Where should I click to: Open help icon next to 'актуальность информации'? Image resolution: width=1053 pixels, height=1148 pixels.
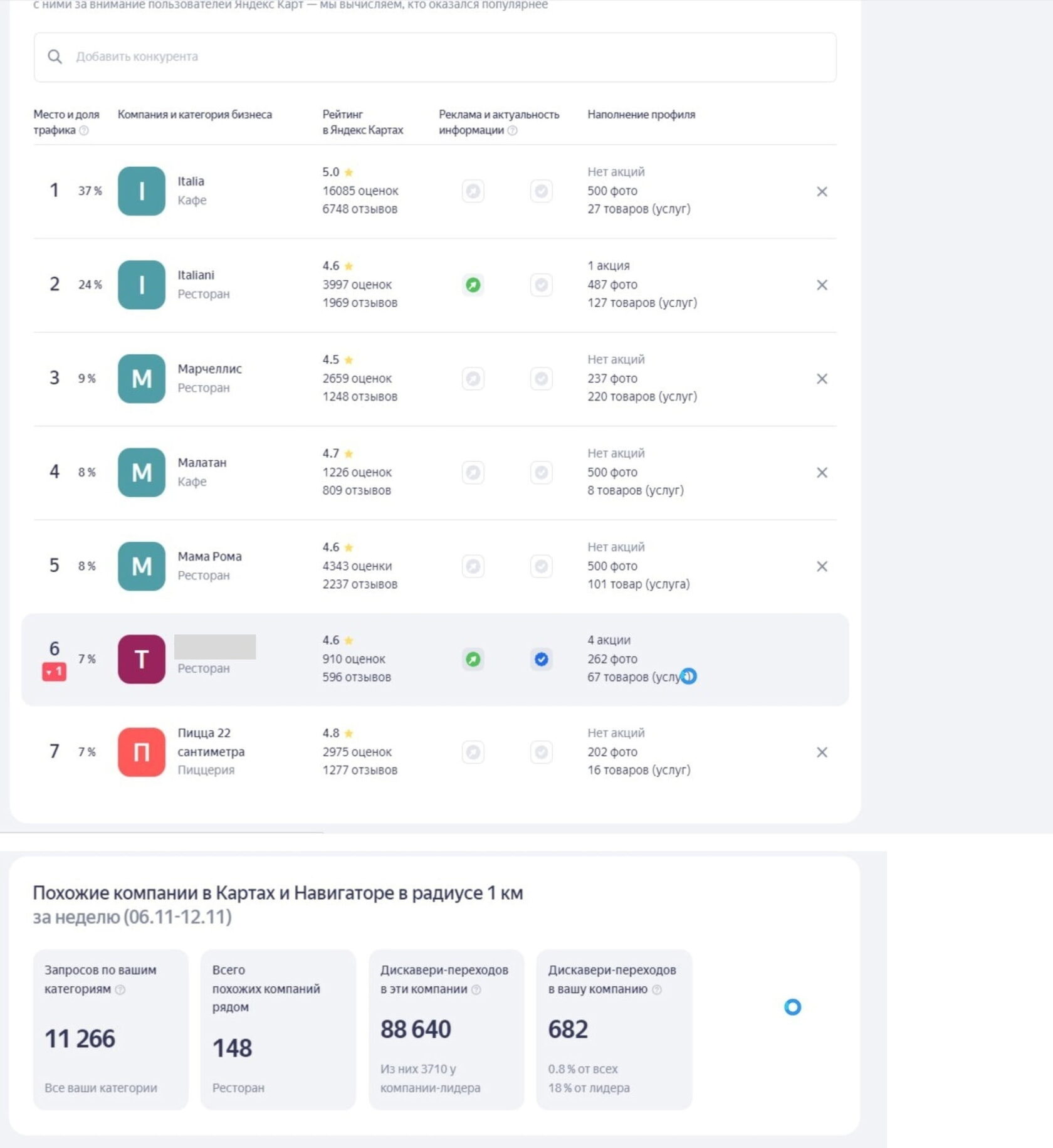[512, 130]
